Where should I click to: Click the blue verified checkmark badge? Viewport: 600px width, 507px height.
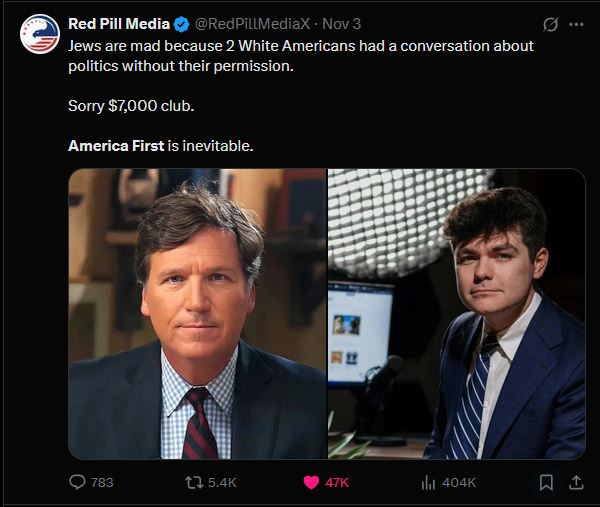pos(180,24)
